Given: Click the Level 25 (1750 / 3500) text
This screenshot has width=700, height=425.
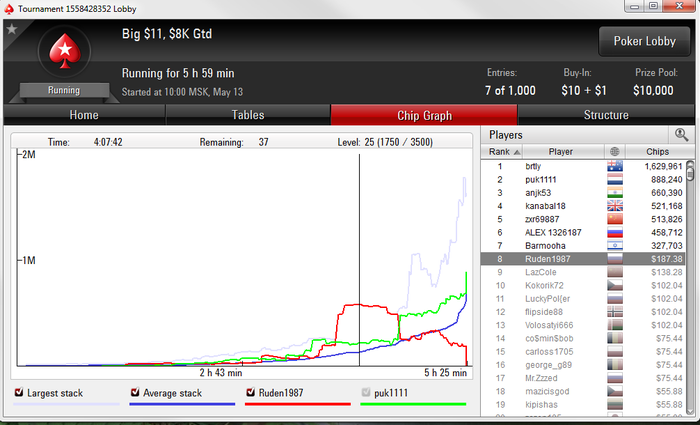Looking at the screenshot, I should click(x=385, y=142).
